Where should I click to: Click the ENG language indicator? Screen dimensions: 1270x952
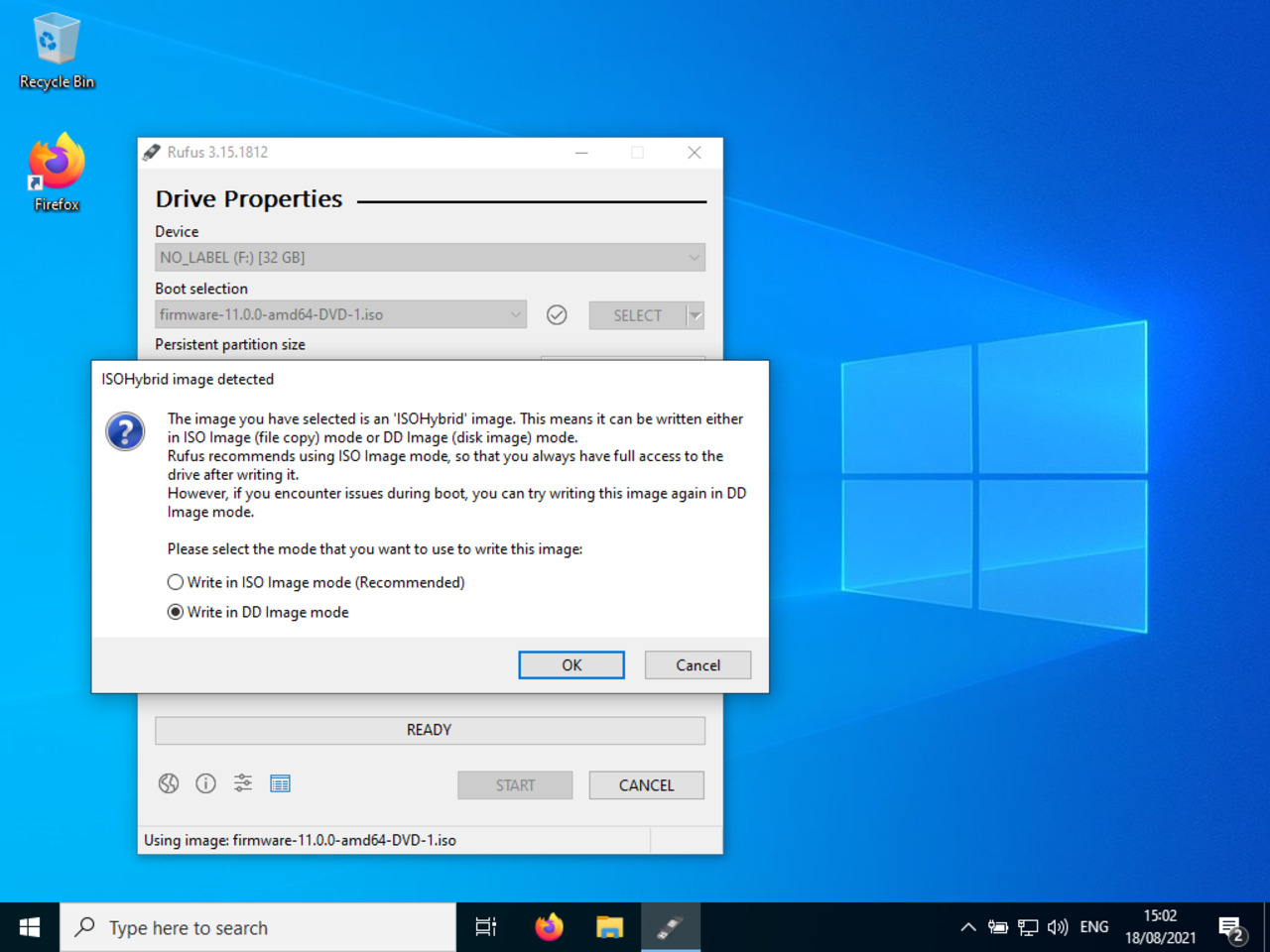[1094, 927]
